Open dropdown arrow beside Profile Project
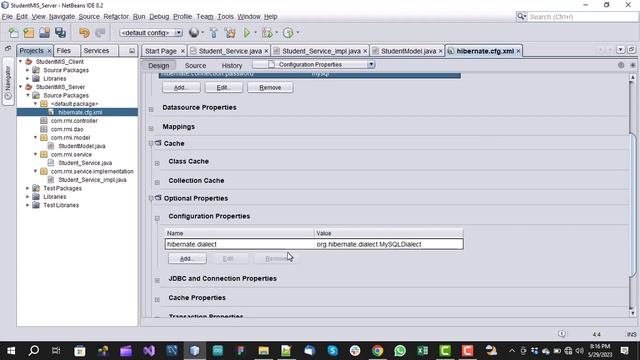This screenshot has width=640, height=360. [x=298, y=33]
